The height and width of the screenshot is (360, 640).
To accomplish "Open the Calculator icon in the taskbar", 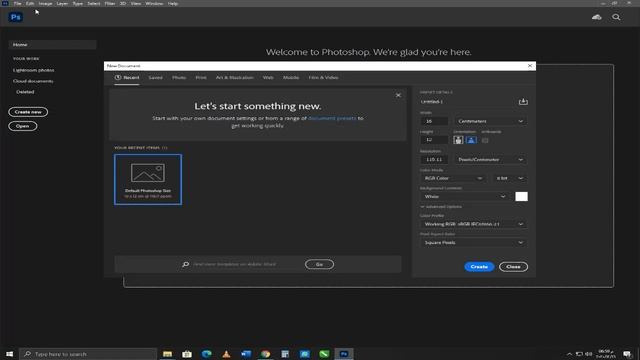I will pos(285,354).
